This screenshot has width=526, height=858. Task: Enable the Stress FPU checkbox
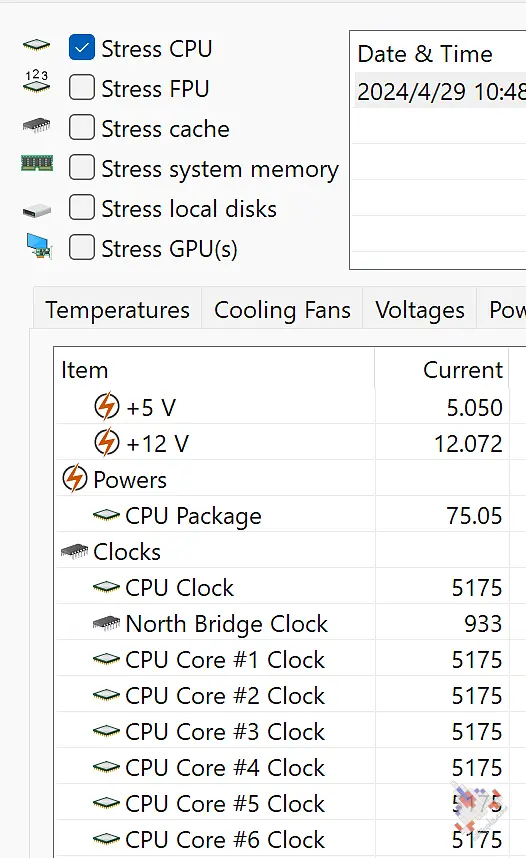click(82, 88)
